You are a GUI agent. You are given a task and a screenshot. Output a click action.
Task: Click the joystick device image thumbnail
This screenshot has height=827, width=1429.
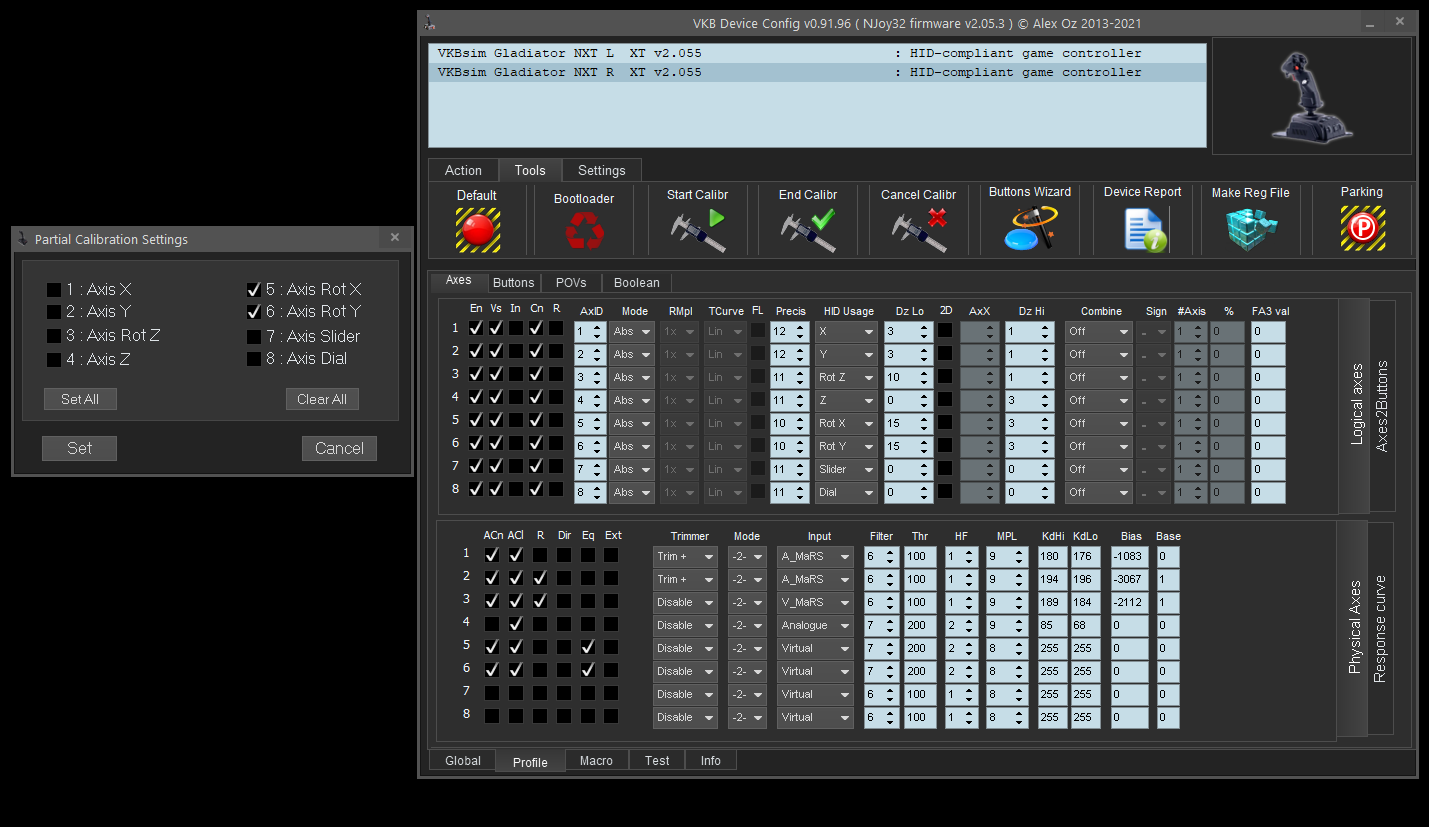point(1311,96)
